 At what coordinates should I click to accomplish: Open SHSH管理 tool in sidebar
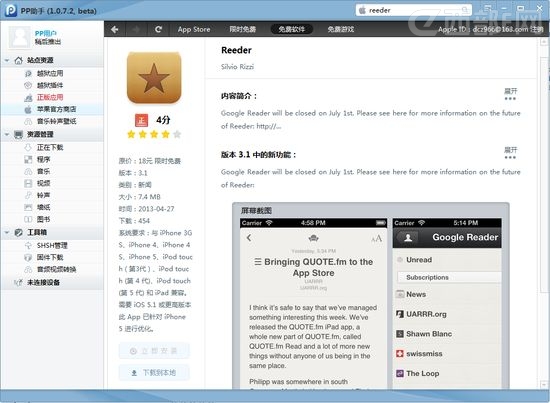click(x=52, y=246)
